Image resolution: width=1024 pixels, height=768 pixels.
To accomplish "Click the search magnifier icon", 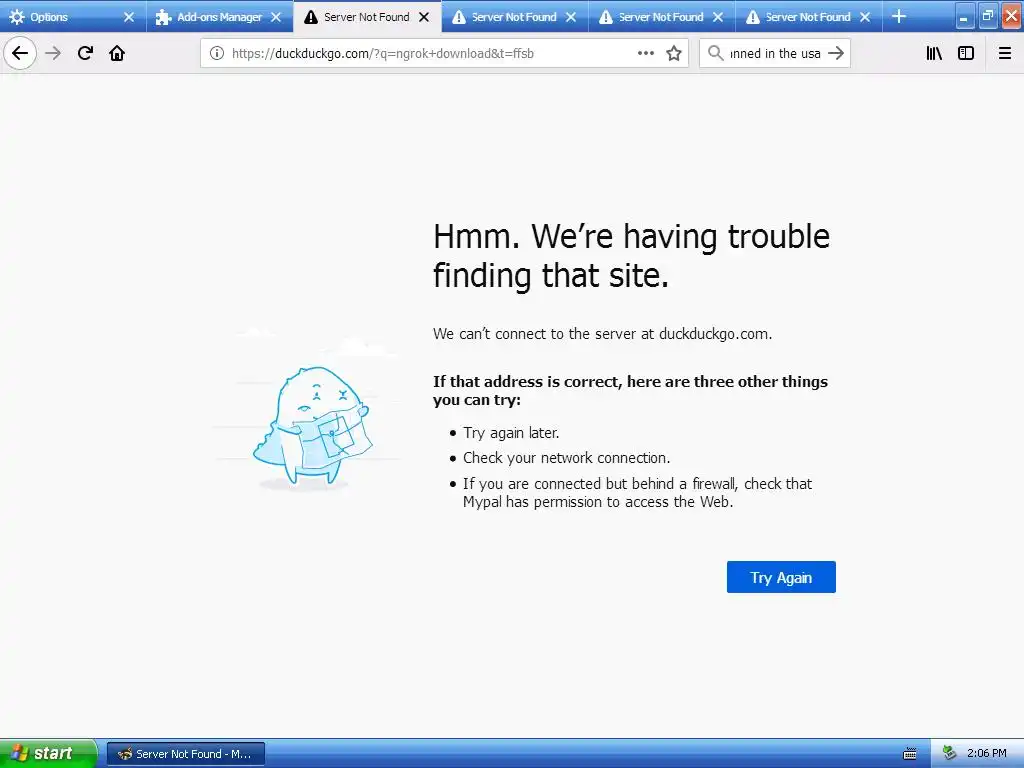I will point(716,53).
